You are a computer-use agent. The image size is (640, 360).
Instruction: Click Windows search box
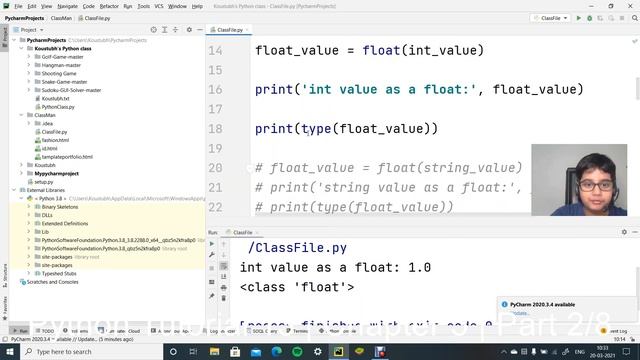92,351
